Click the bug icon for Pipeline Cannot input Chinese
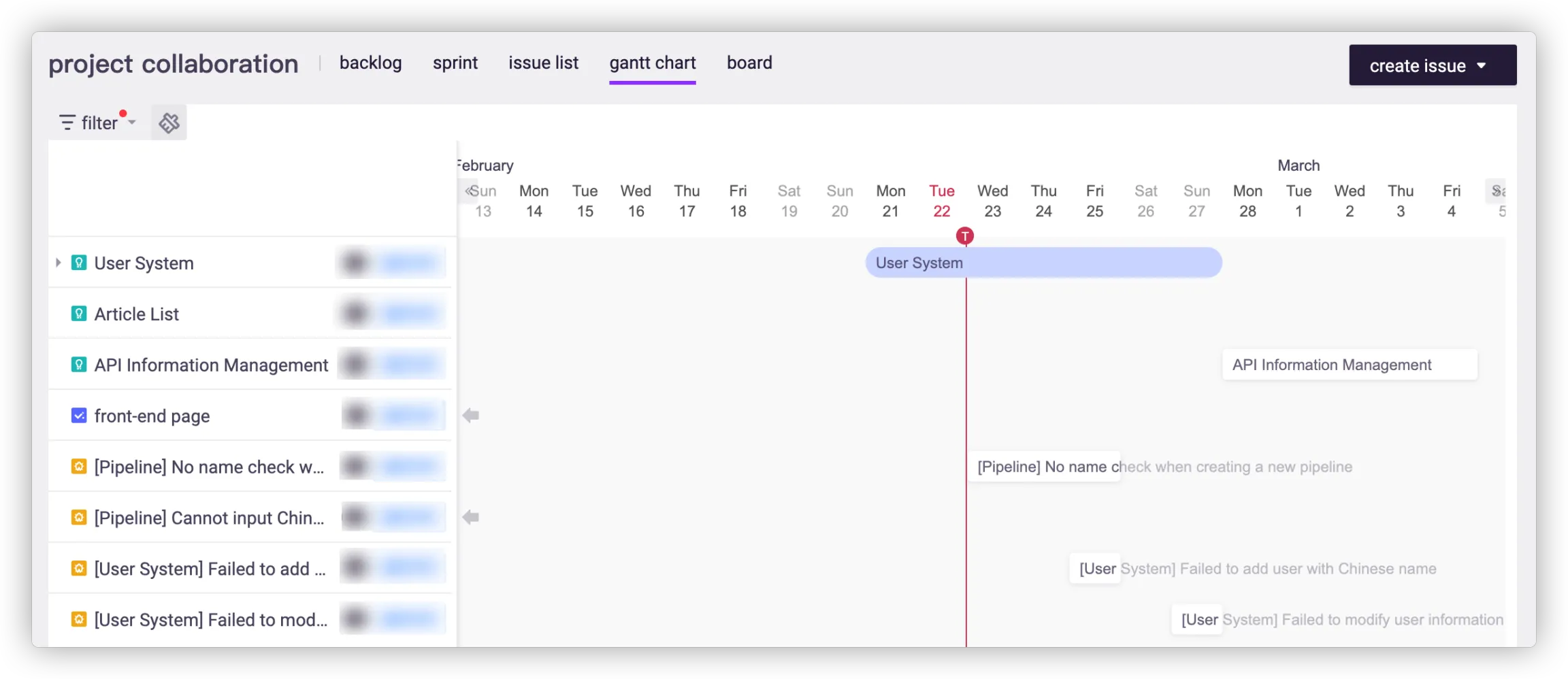The width and height of the screenshot is (1568, 679). point(79,518)
